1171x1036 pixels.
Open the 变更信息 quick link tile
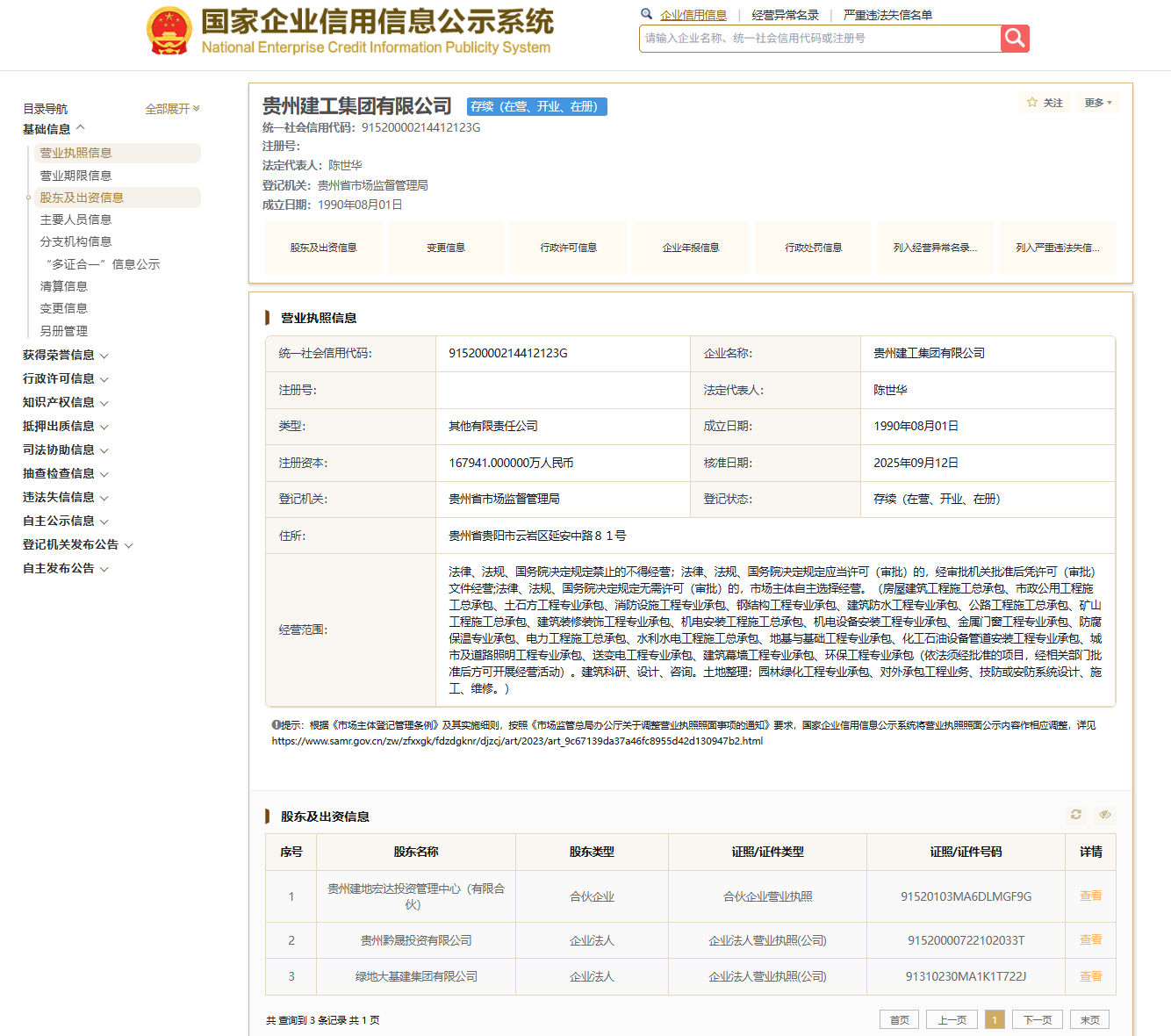point(446,248)
